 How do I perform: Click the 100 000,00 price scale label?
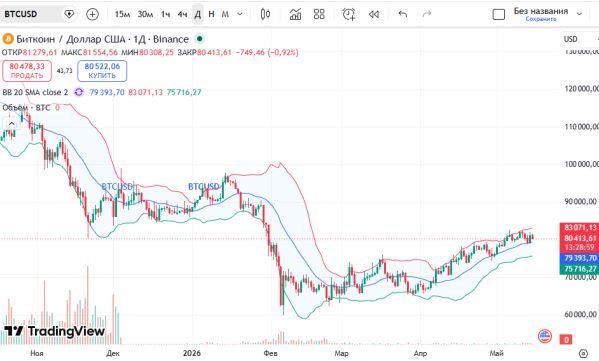tap(581, 164)
